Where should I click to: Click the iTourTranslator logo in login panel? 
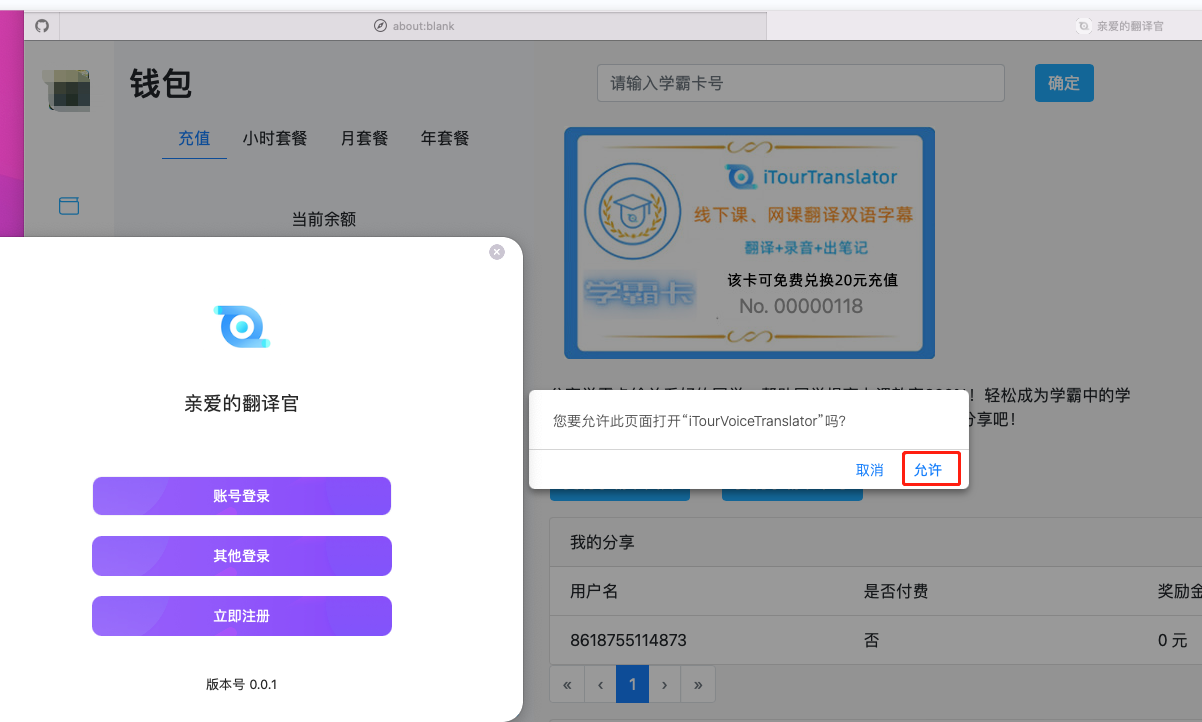click(x=242, y=327)
